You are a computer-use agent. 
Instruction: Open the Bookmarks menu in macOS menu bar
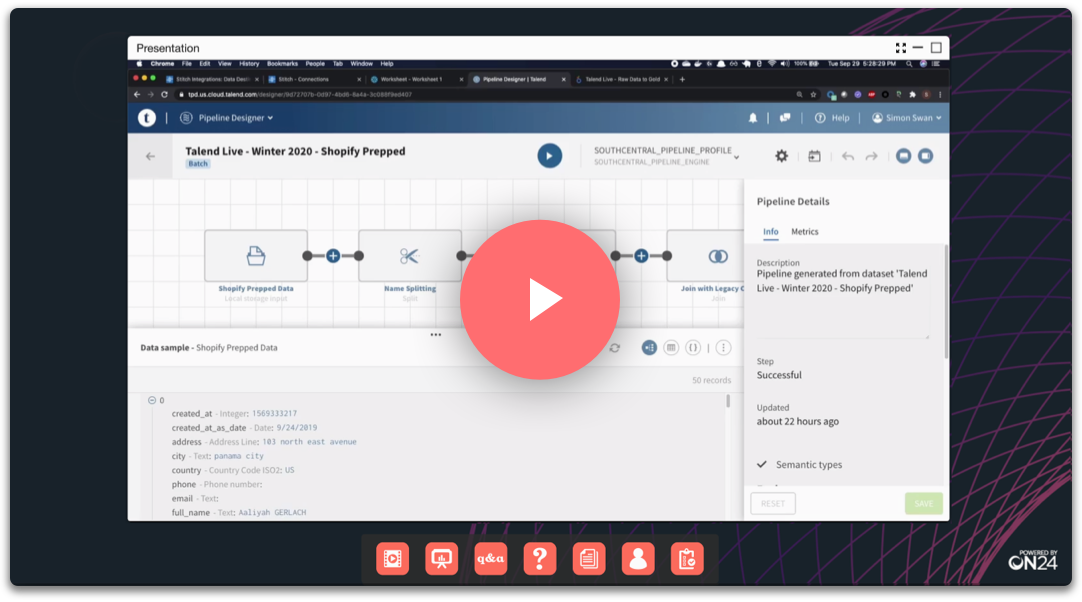pos(282,64)
